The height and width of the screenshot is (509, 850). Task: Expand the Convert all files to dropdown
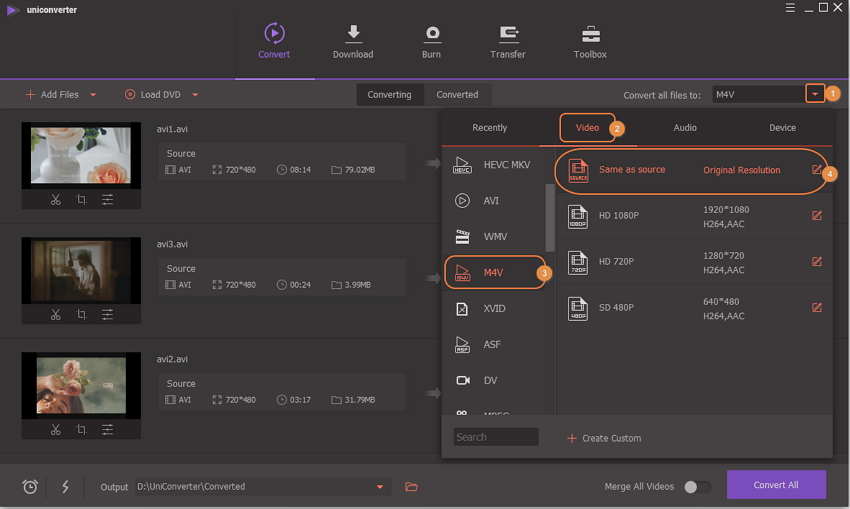point(815,94)
